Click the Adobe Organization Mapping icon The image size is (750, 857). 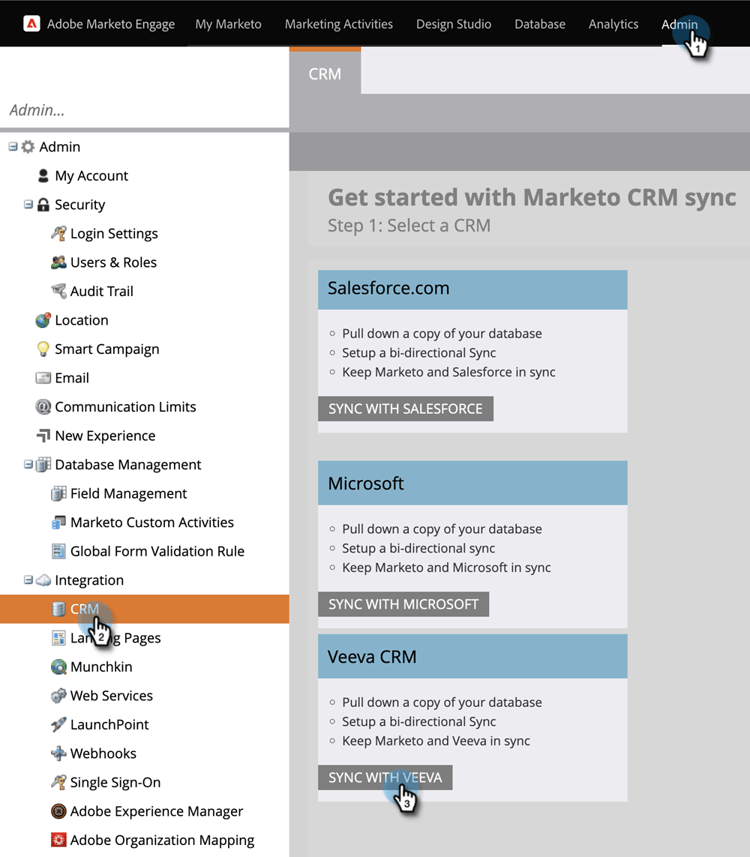click(x=59, y=841)
